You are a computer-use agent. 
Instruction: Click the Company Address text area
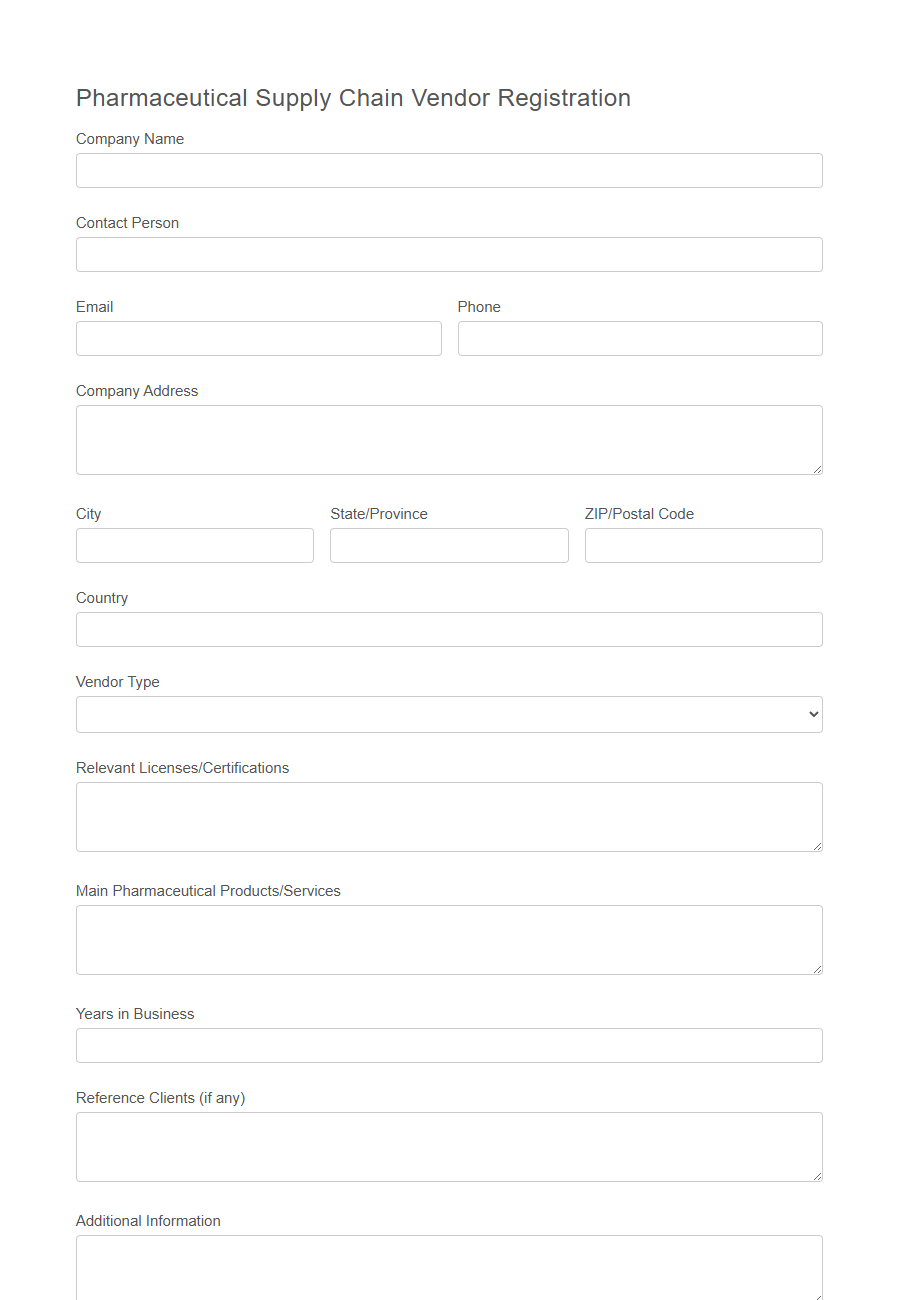tap(448, 438)
